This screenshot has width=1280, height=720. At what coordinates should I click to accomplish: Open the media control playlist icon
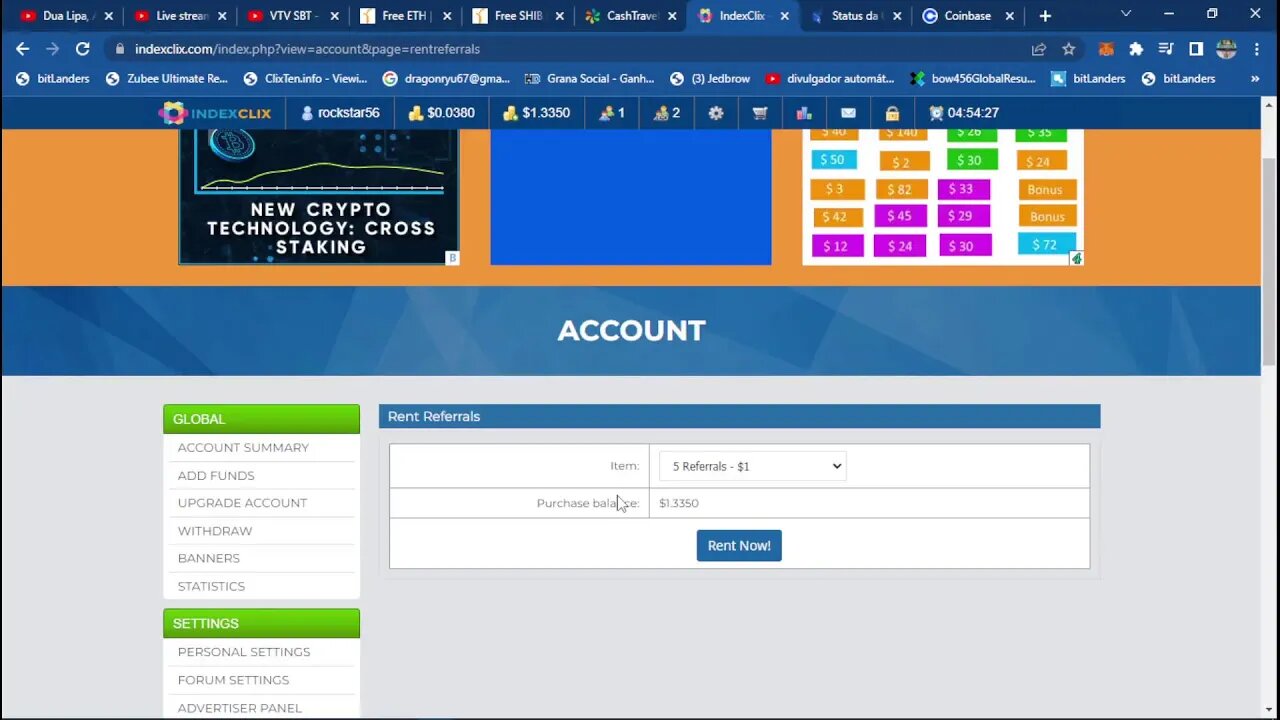1166,48
